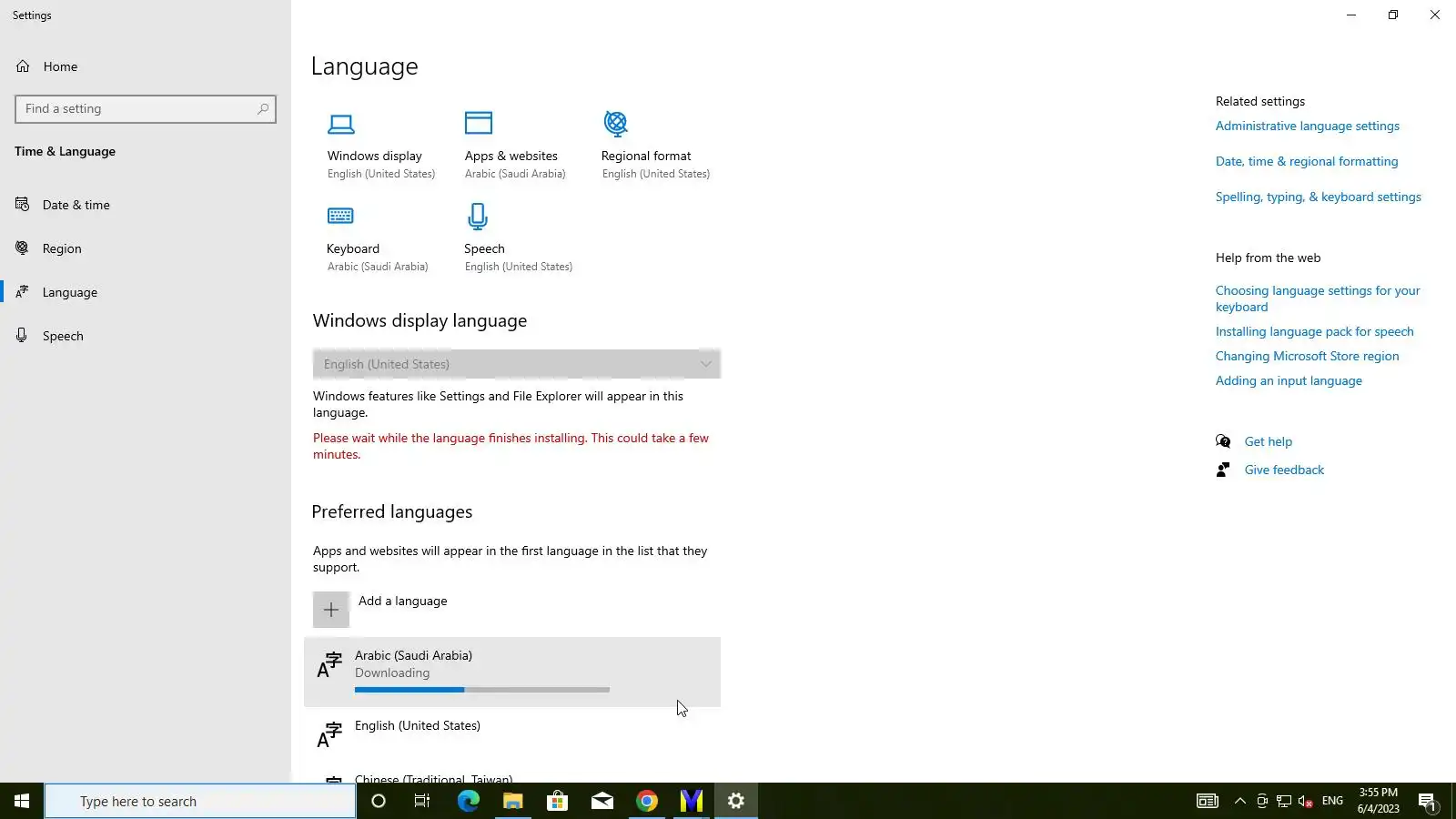Select English (United States) in preferred languages
The image size is (1456, 819).
(512, 733)
